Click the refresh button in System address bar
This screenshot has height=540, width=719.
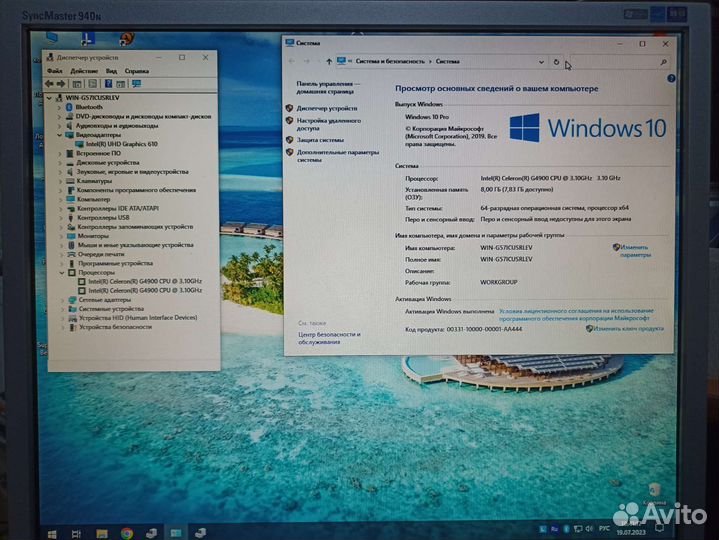(x=556, y=61)
